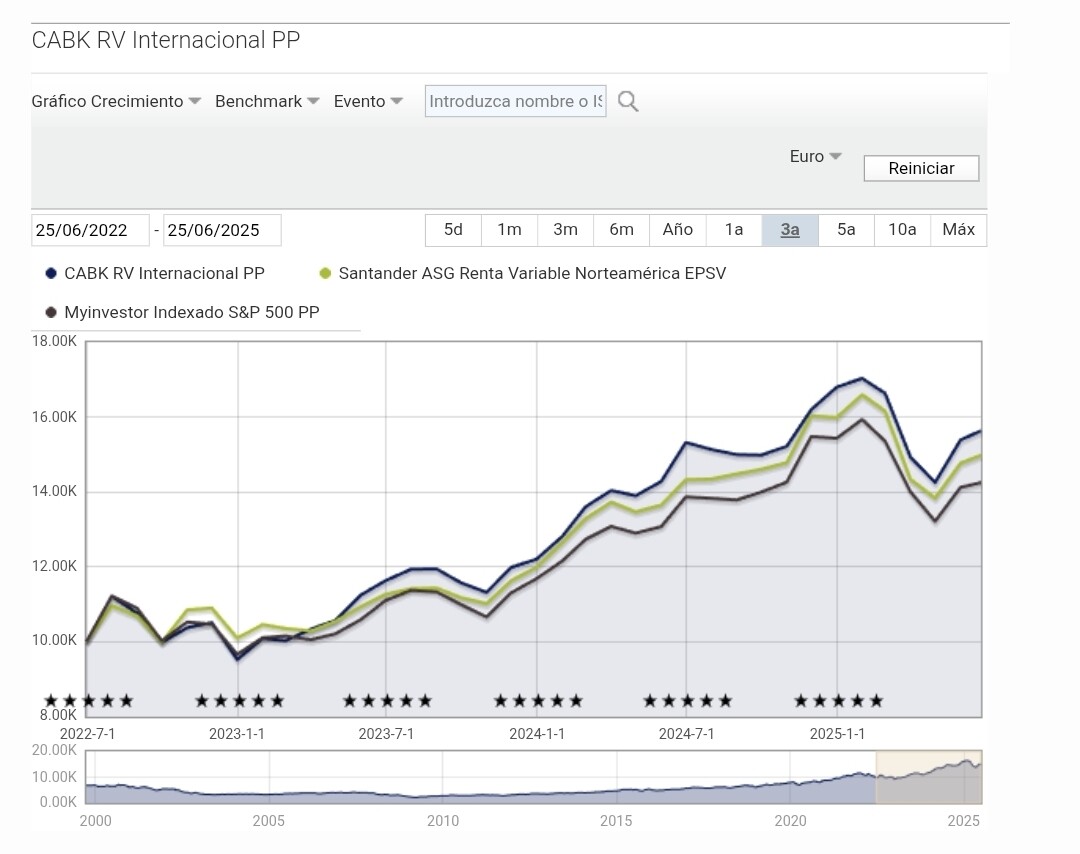Click the magnifying glass search icon
Image resolution: width=1080 pixels, height=854 pixels.
(627, 101)
